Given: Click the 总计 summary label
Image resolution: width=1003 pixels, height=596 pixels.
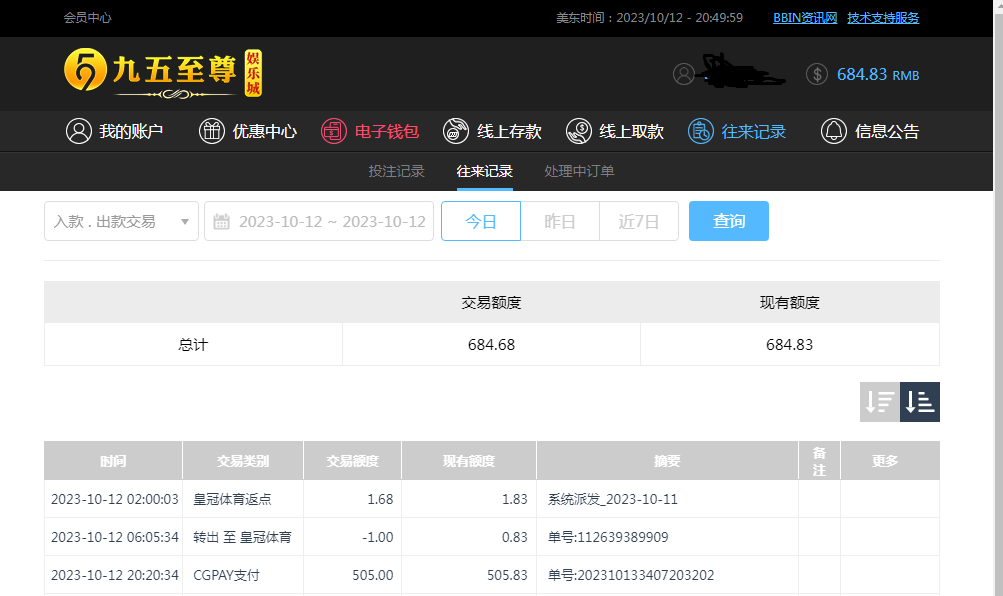Looking at the screenshot, I should pyautogui.click(x=193, y=345).
